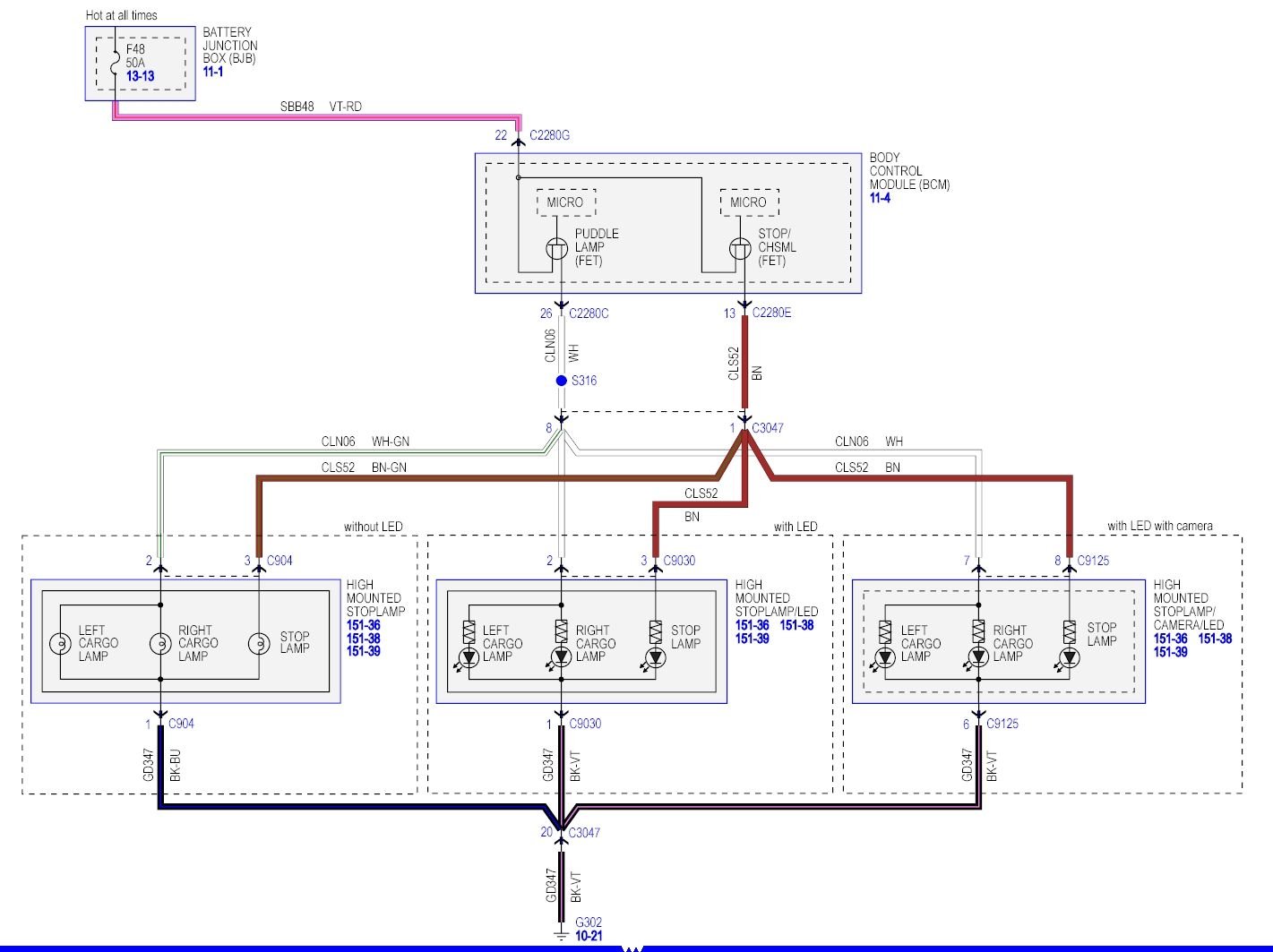Open the 11-4 Body Control Module reference

[880, 198]
